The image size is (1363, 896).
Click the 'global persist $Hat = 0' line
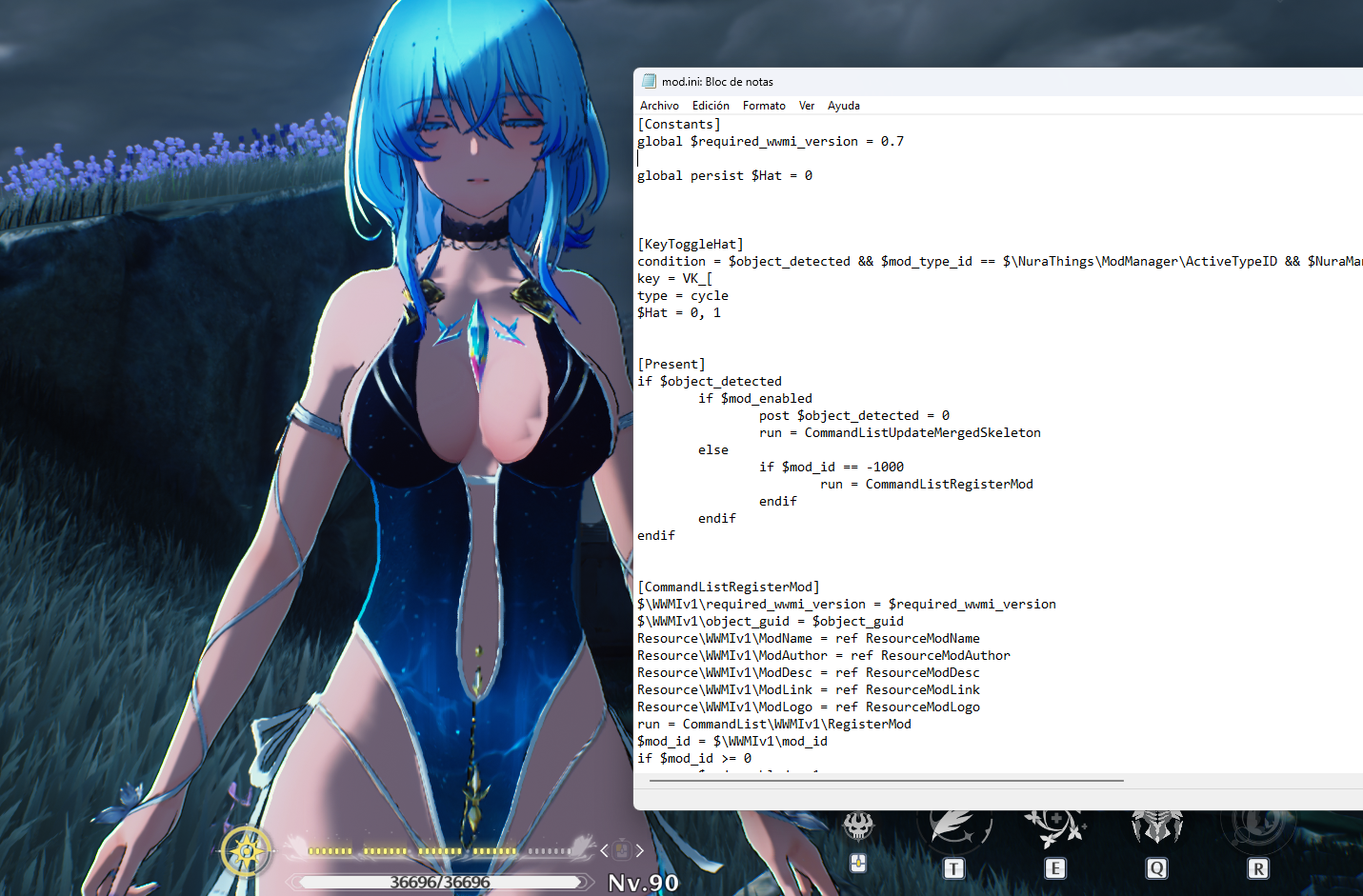pos(725,176)
